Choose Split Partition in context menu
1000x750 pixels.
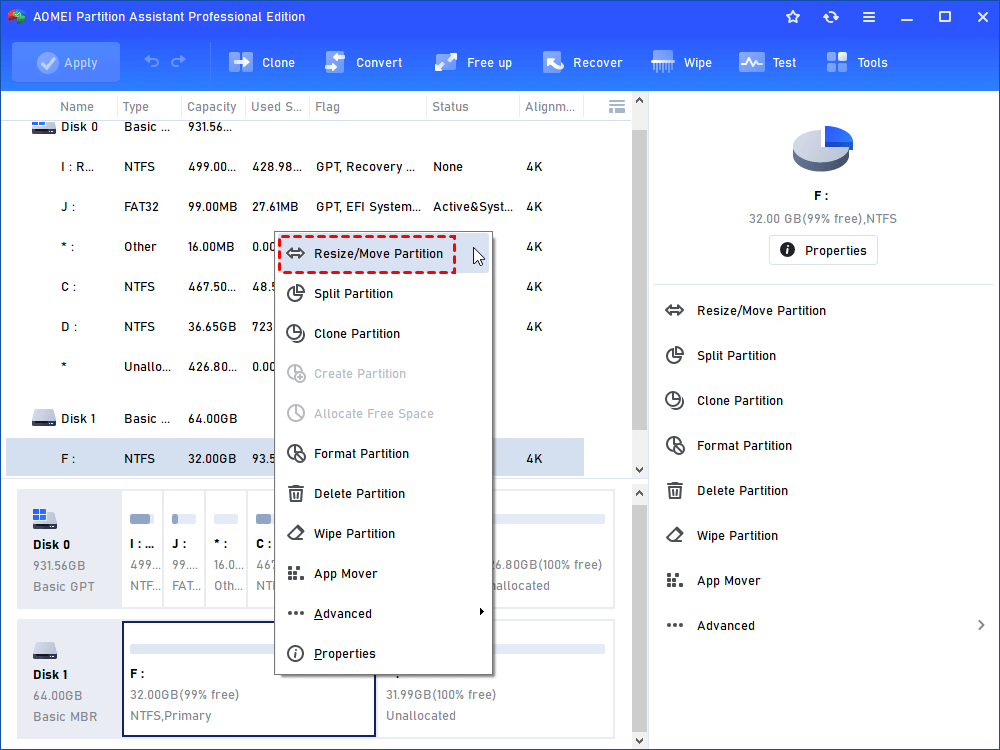coord(383,293)
